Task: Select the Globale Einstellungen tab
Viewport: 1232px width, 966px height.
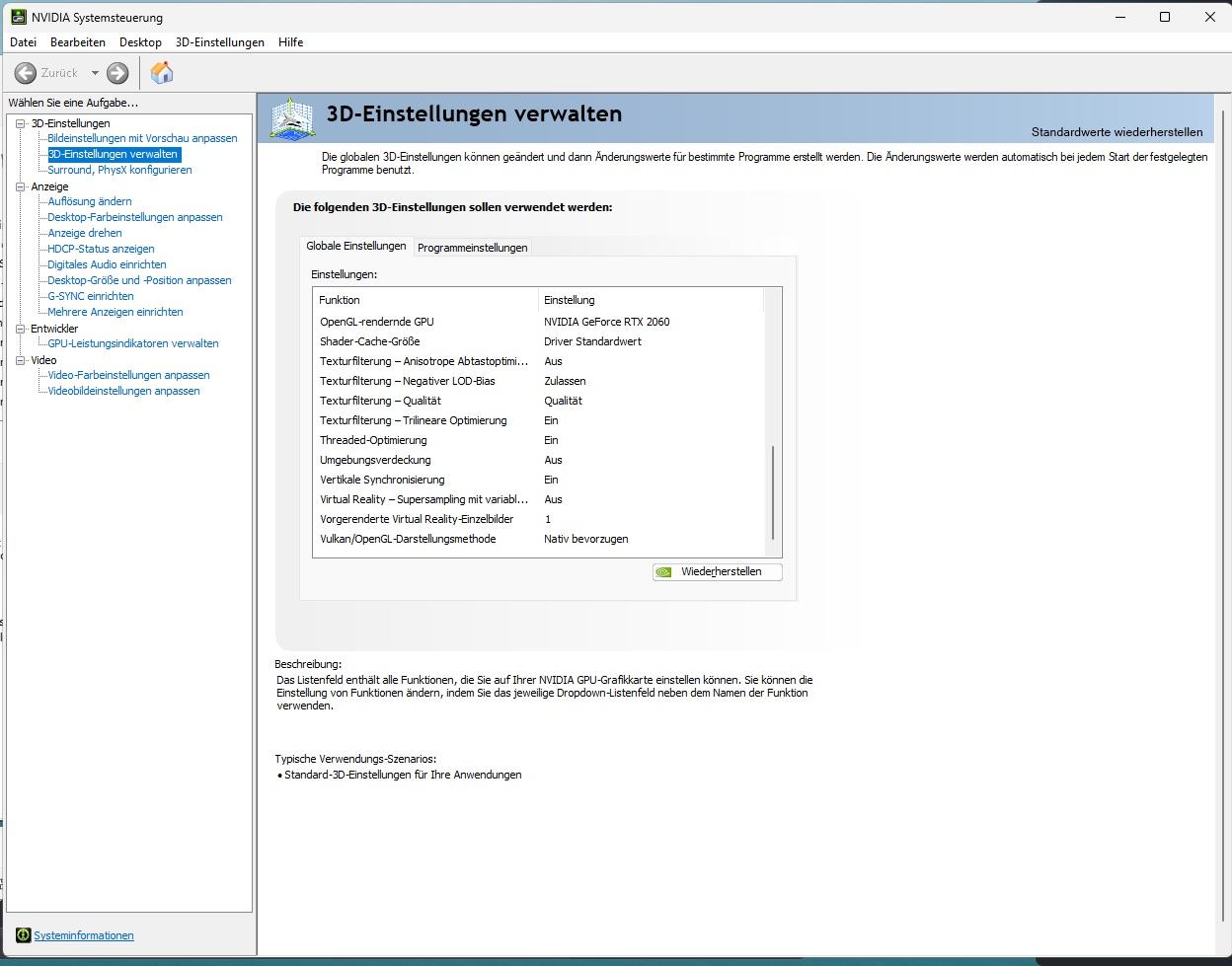Action: click(356, 246)
